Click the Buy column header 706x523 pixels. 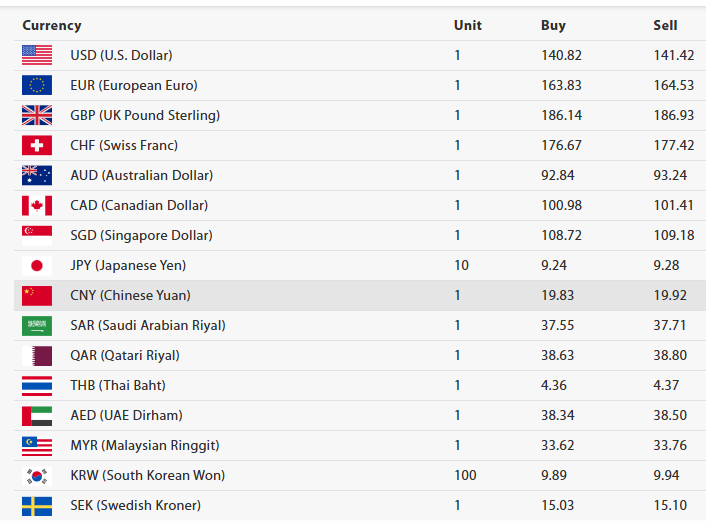[553, 25]
